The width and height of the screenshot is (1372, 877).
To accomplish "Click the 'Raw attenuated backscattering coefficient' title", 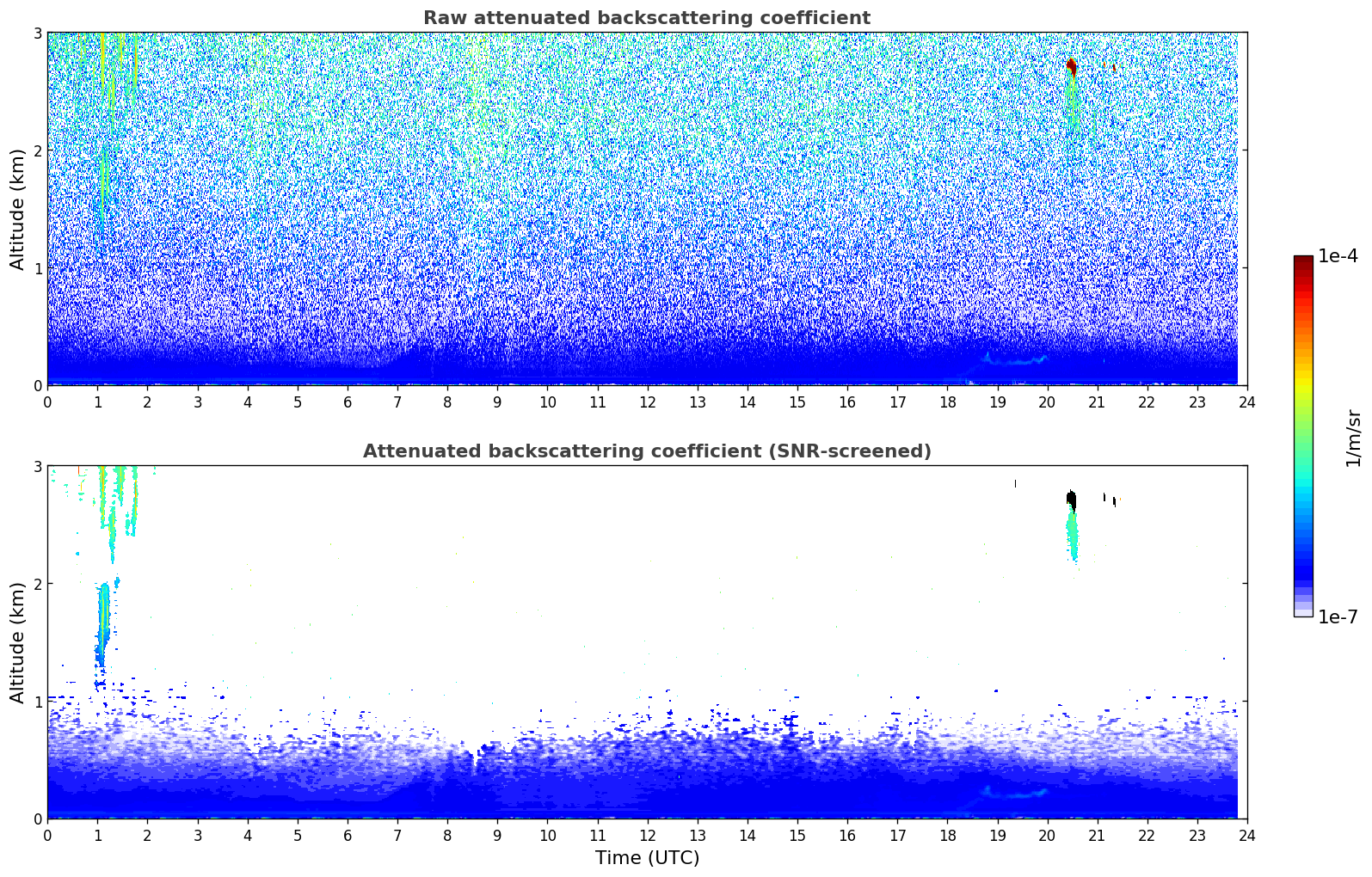I will pos(647,18).
